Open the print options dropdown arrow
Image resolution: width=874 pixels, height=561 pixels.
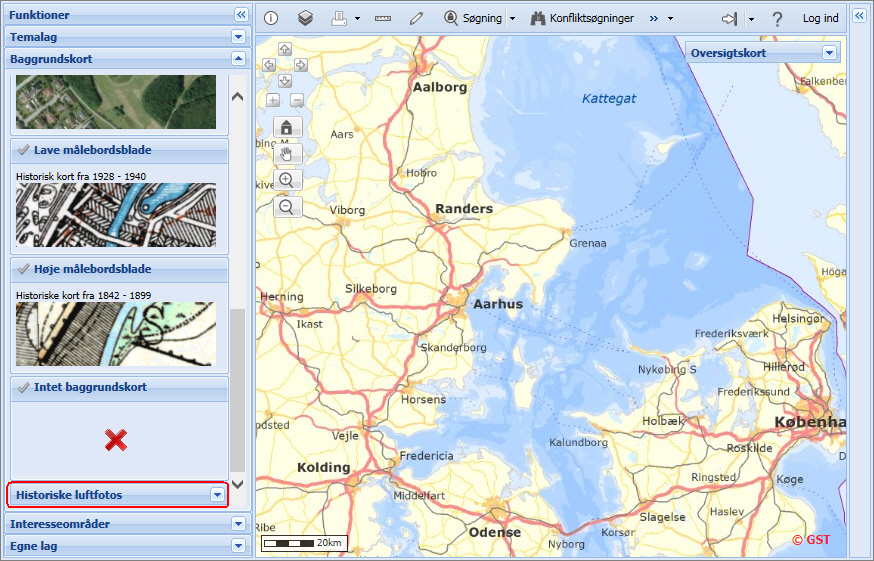357,18
